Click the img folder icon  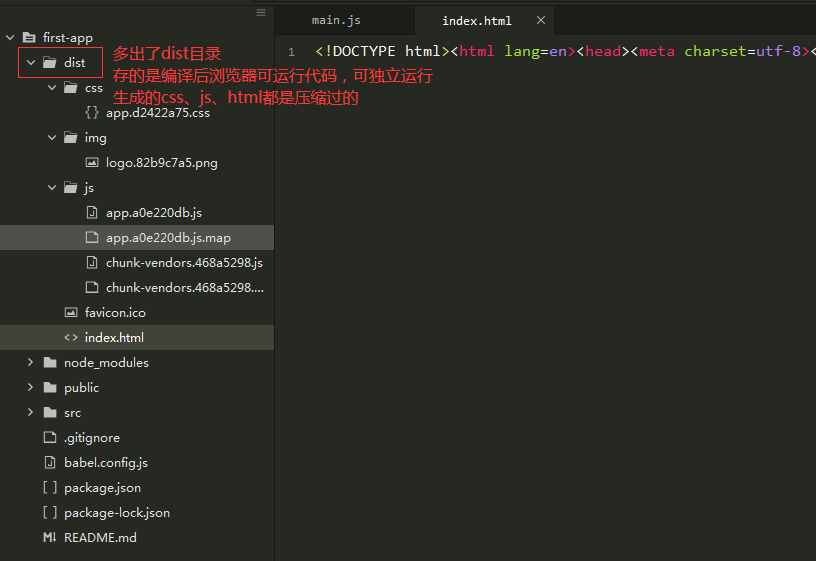[x=71, y=137]
